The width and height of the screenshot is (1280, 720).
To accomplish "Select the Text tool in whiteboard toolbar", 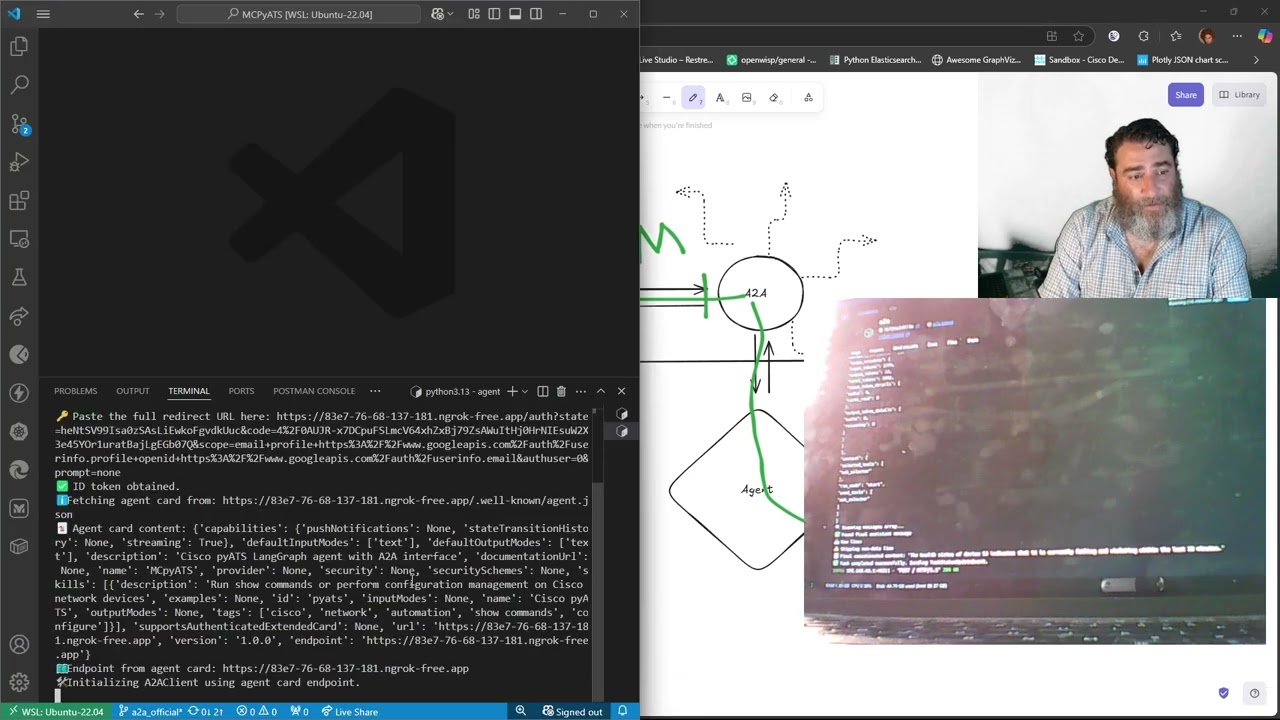I will click(720, 97).
